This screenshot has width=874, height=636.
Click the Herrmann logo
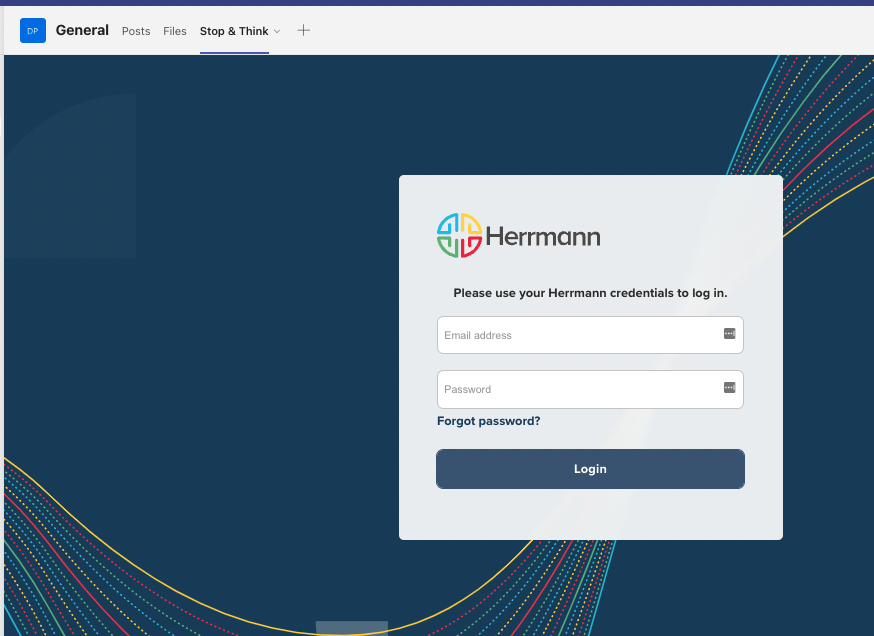tap(518, 236)
